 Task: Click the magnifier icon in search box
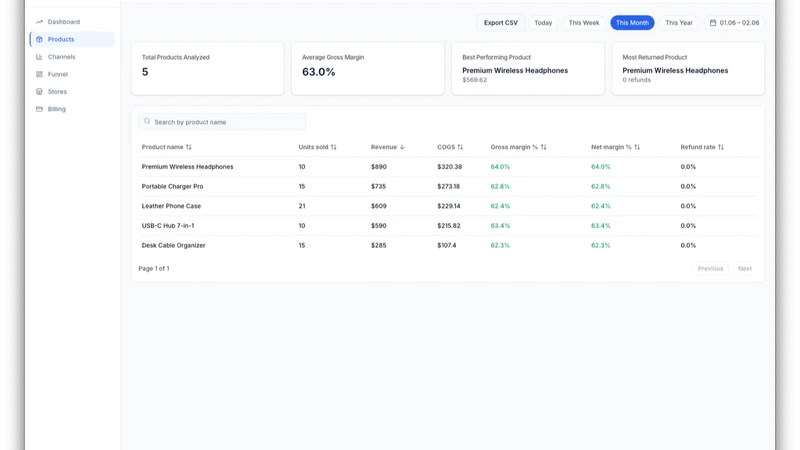(147, 121)
